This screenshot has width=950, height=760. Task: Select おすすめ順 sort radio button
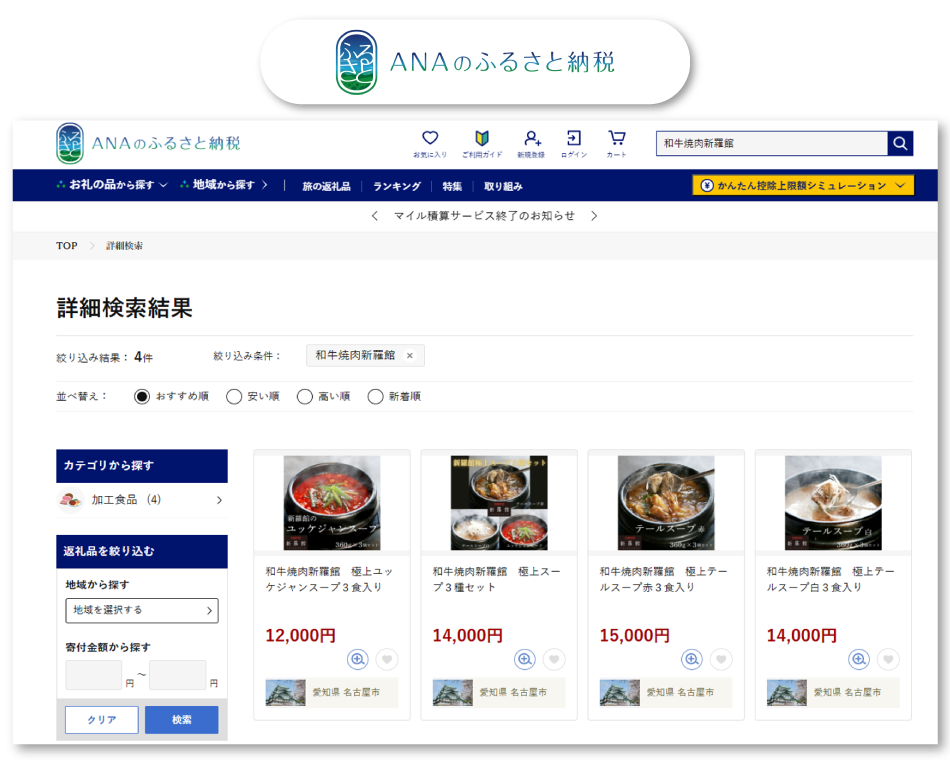click(x=142, y=396)
